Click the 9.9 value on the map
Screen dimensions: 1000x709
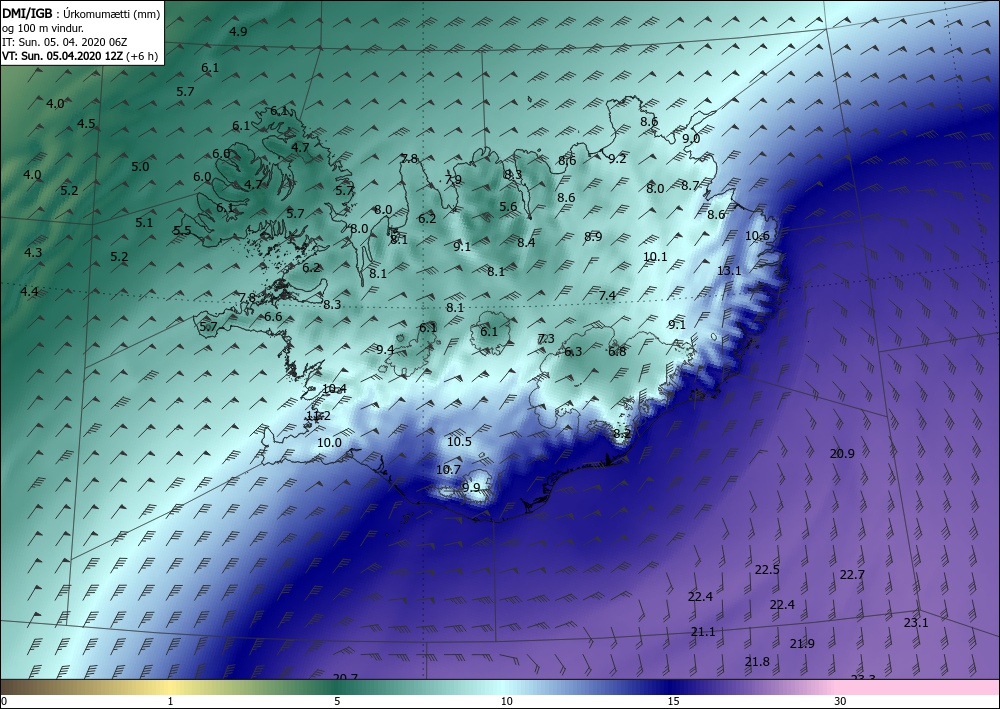point(471,488)
